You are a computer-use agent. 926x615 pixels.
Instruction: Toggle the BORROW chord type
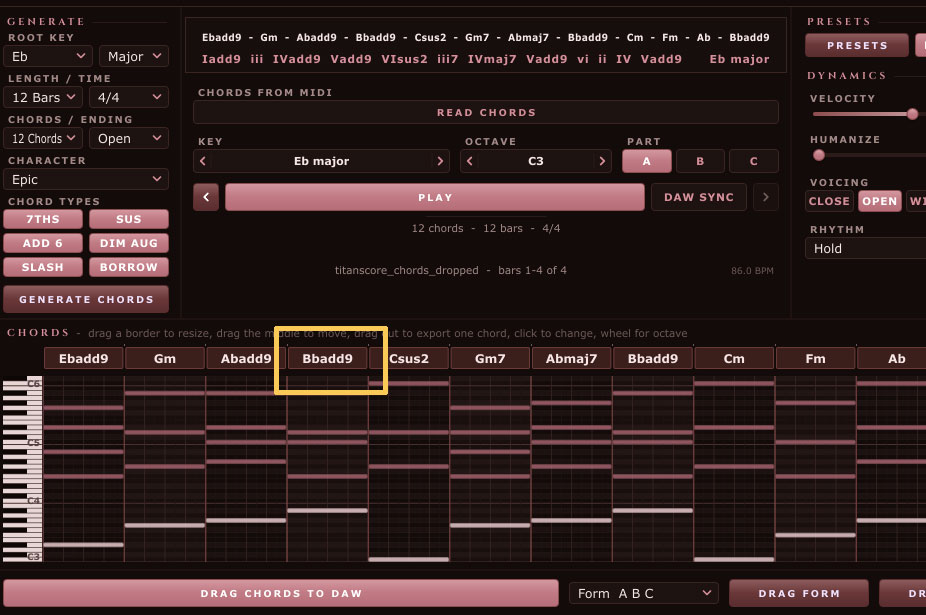tap(129, 267)
